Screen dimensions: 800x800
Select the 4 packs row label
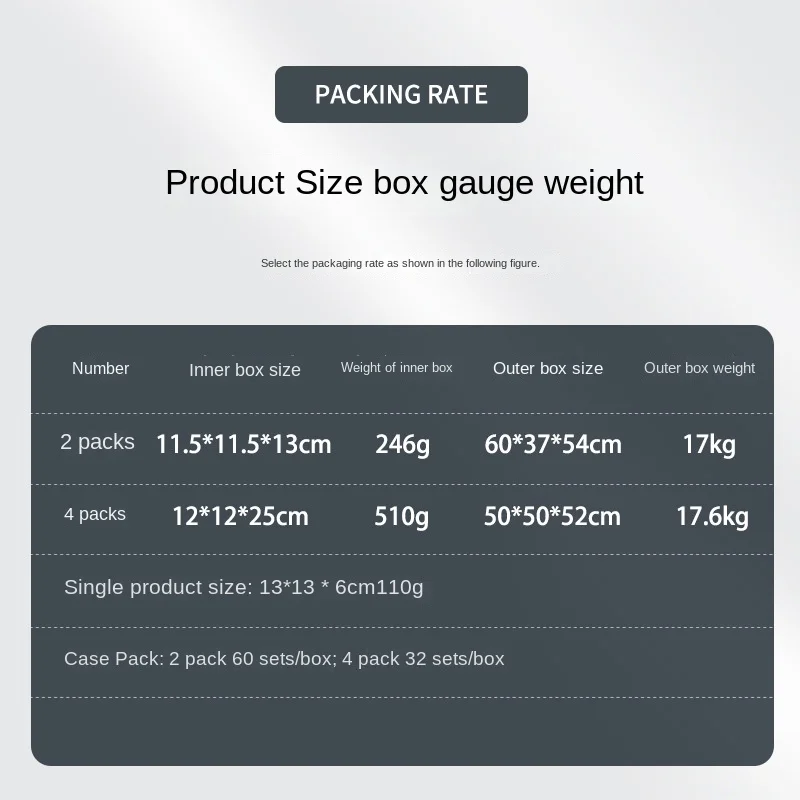(x=95, y=514)
